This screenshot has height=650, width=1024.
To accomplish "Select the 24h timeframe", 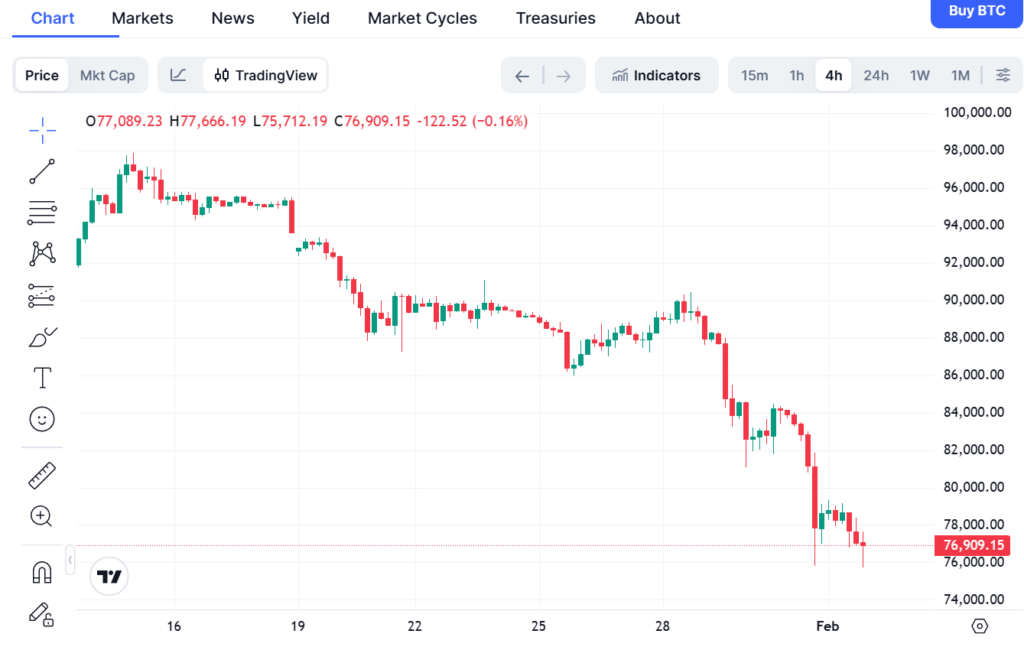I will click(876, 75).
